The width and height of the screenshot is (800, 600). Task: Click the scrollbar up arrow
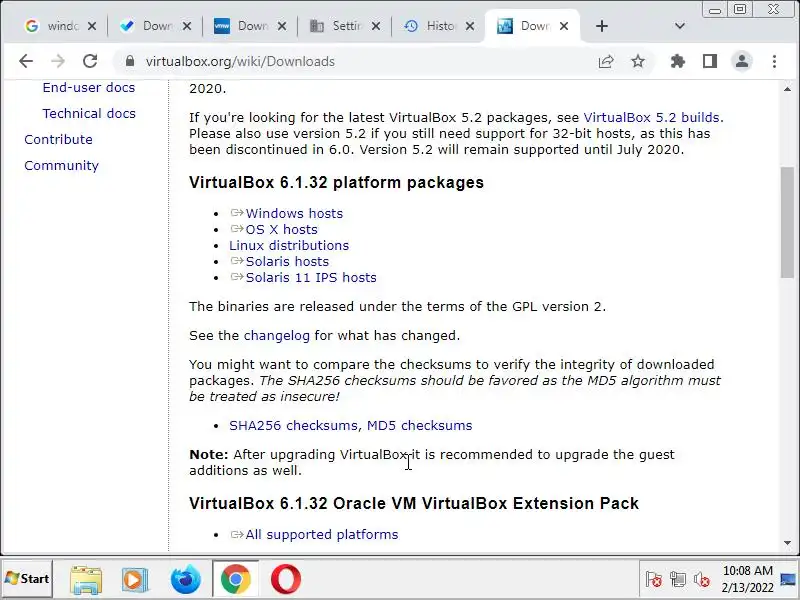[x=787, y=89]
